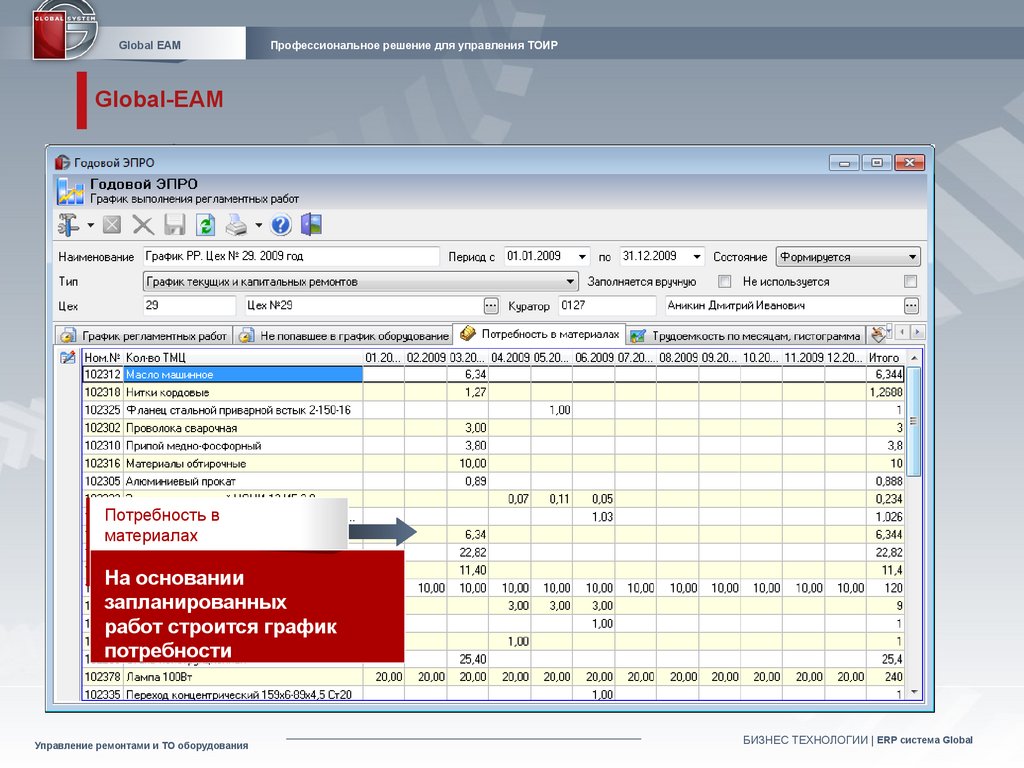Refresh data with the green arrows icon
The image size is (1024, 768).
point(205,225)
